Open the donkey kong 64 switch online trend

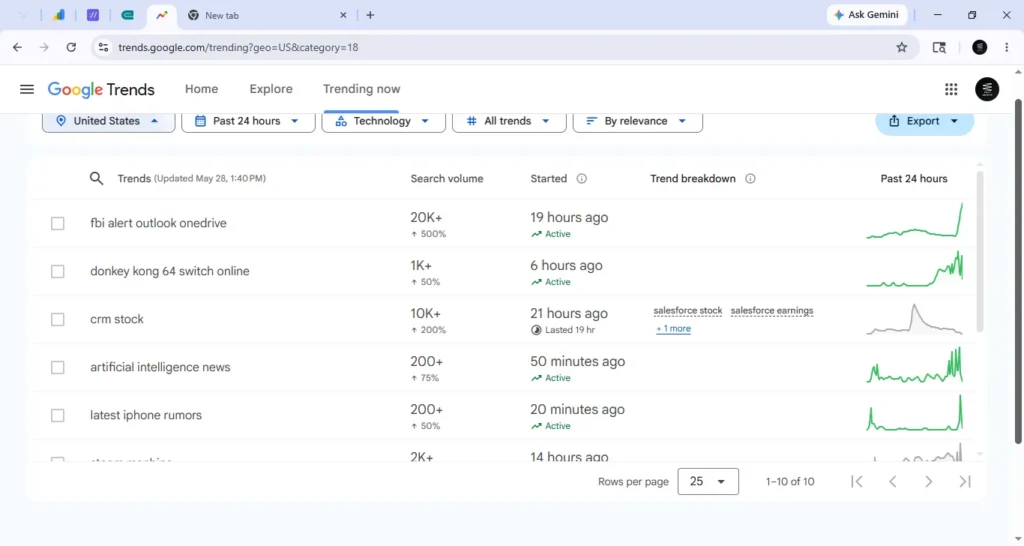pyautogui.click(x=170, y=271)
